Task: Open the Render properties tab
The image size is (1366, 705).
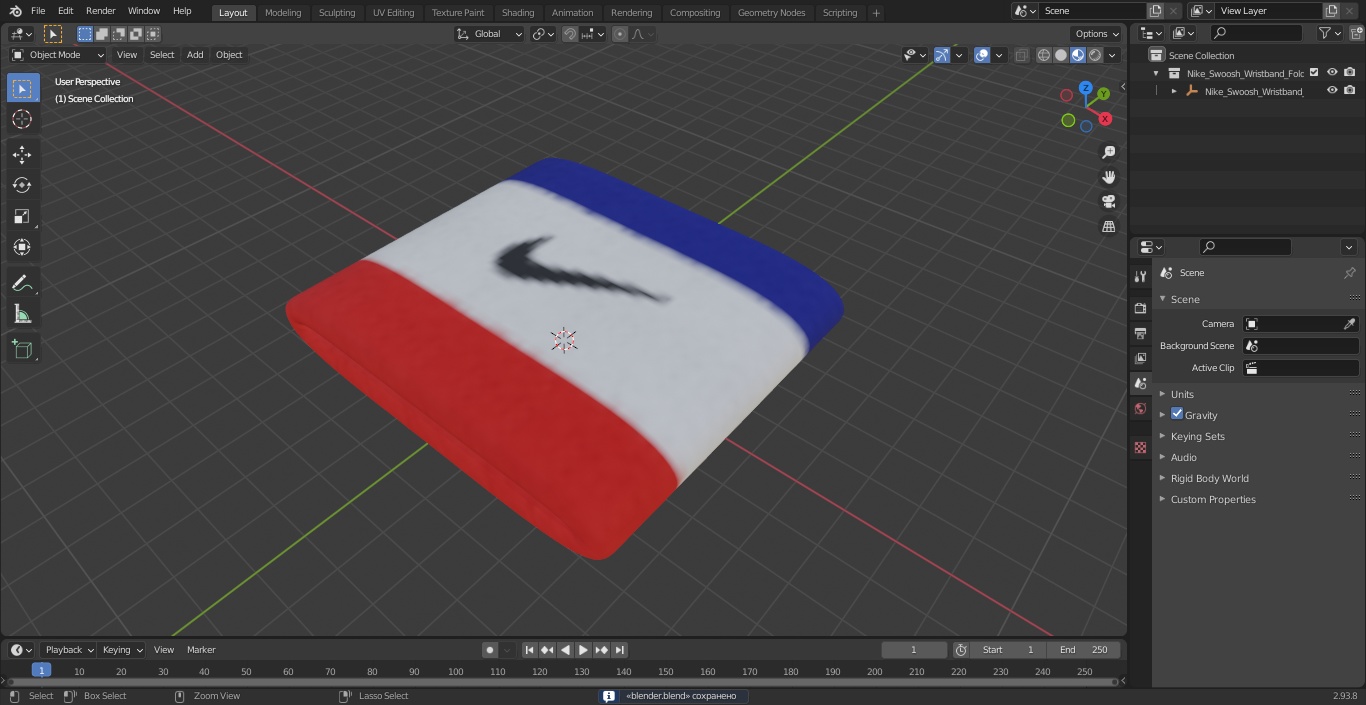Action: (x=1140, y=308)
